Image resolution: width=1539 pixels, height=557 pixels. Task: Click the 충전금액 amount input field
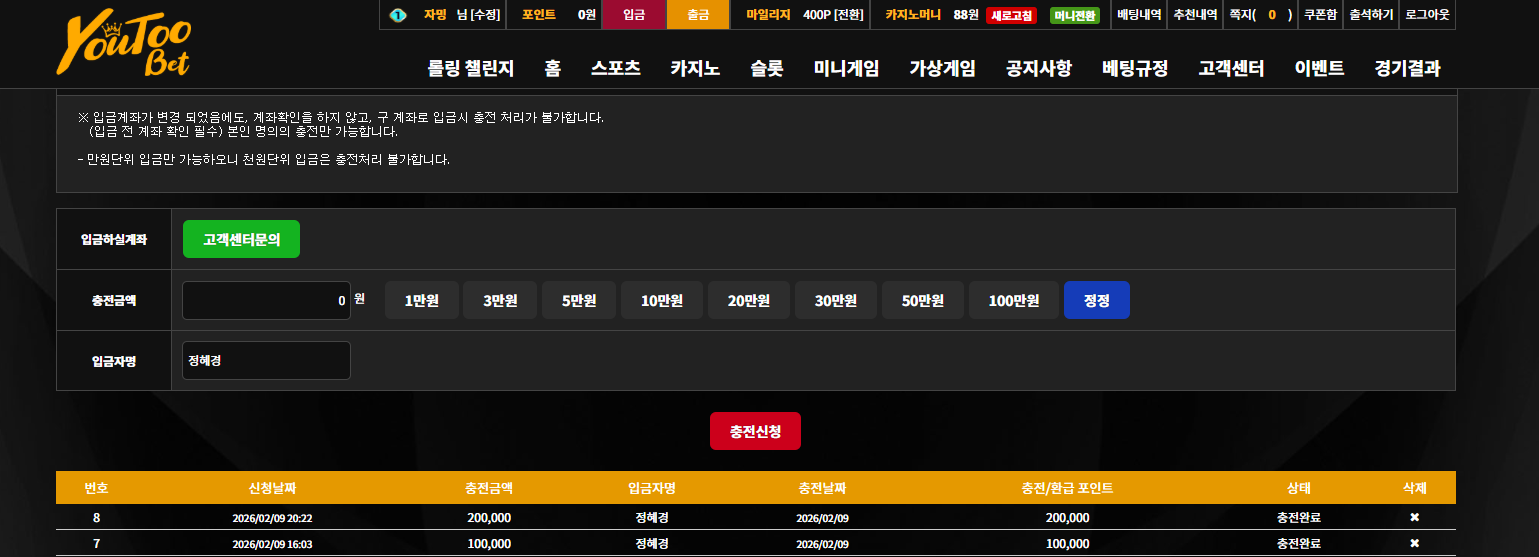[266, 300]
